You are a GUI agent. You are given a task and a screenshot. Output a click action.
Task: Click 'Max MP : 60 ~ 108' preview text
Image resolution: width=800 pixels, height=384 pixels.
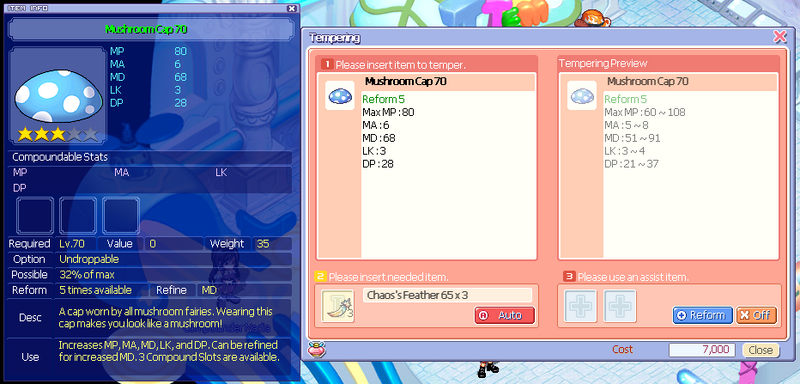pos(645,112)
